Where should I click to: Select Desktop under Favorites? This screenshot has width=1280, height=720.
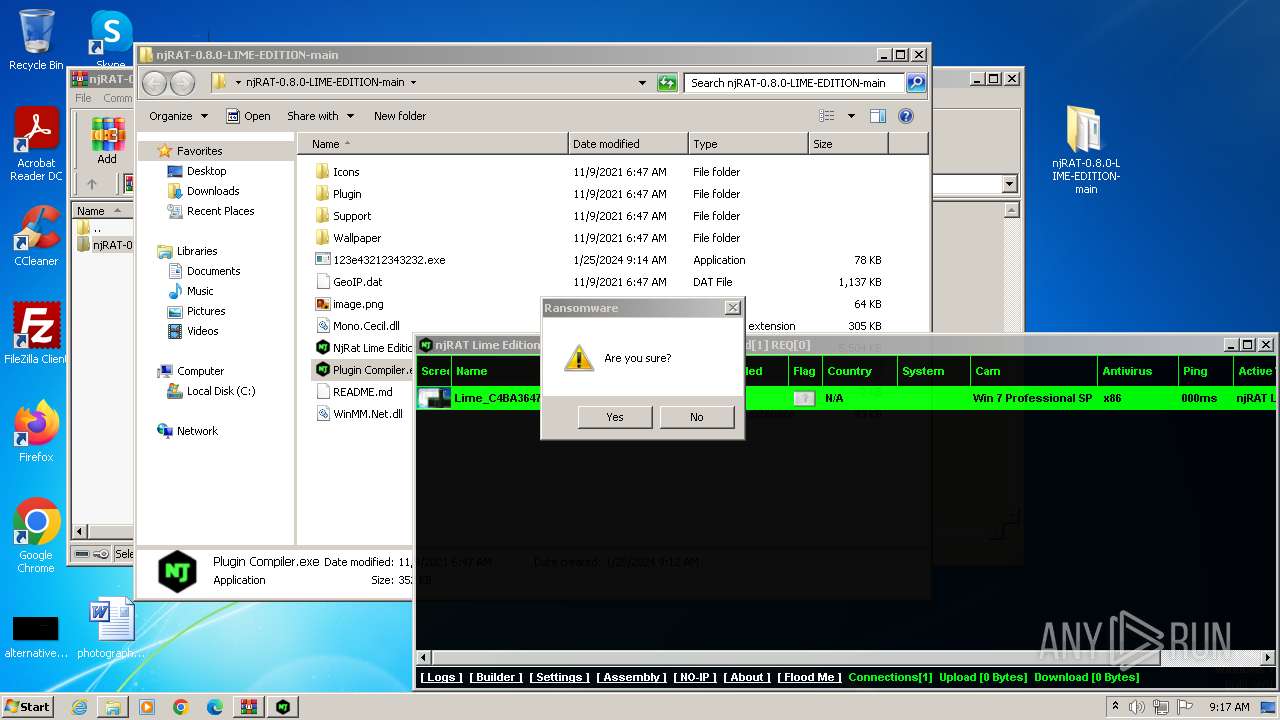click(x=206, y=171)
